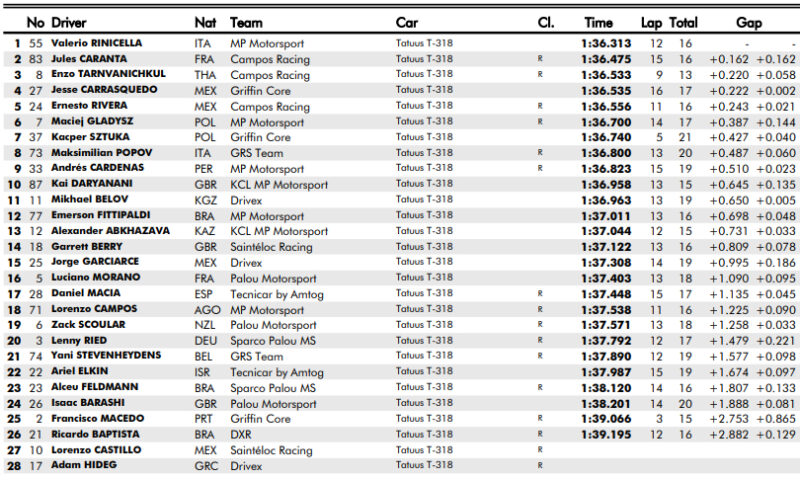The image size is (800, 480).
Task: Click the DXR team name
Action: point(241,434)
